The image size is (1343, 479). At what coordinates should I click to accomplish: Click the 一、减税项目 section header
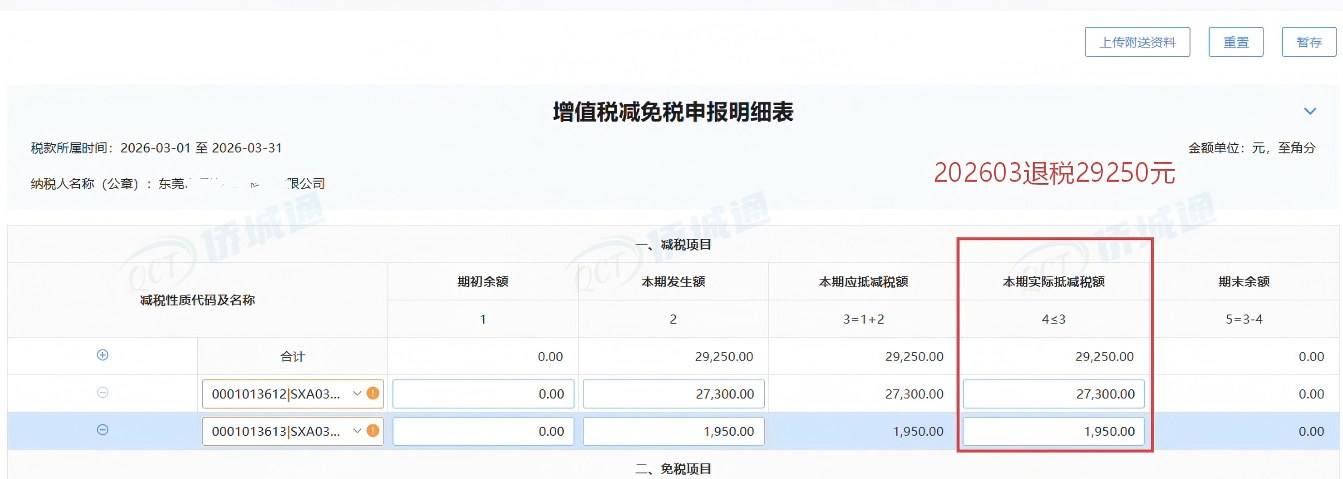pos(674,244)
